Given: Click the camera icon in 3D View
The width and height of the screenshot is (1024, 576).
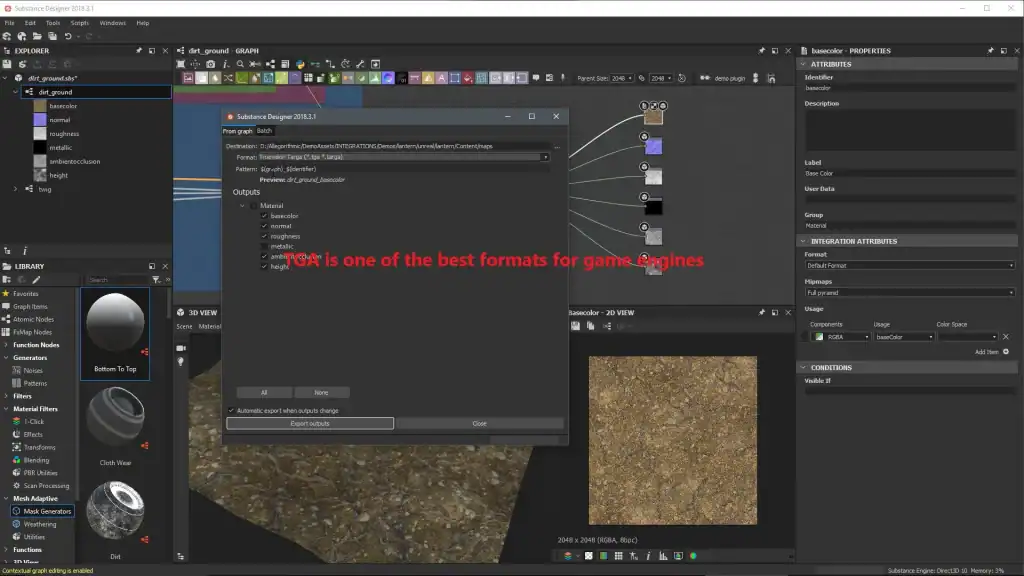Looking at the screenshot, I should tap(181, 348).
